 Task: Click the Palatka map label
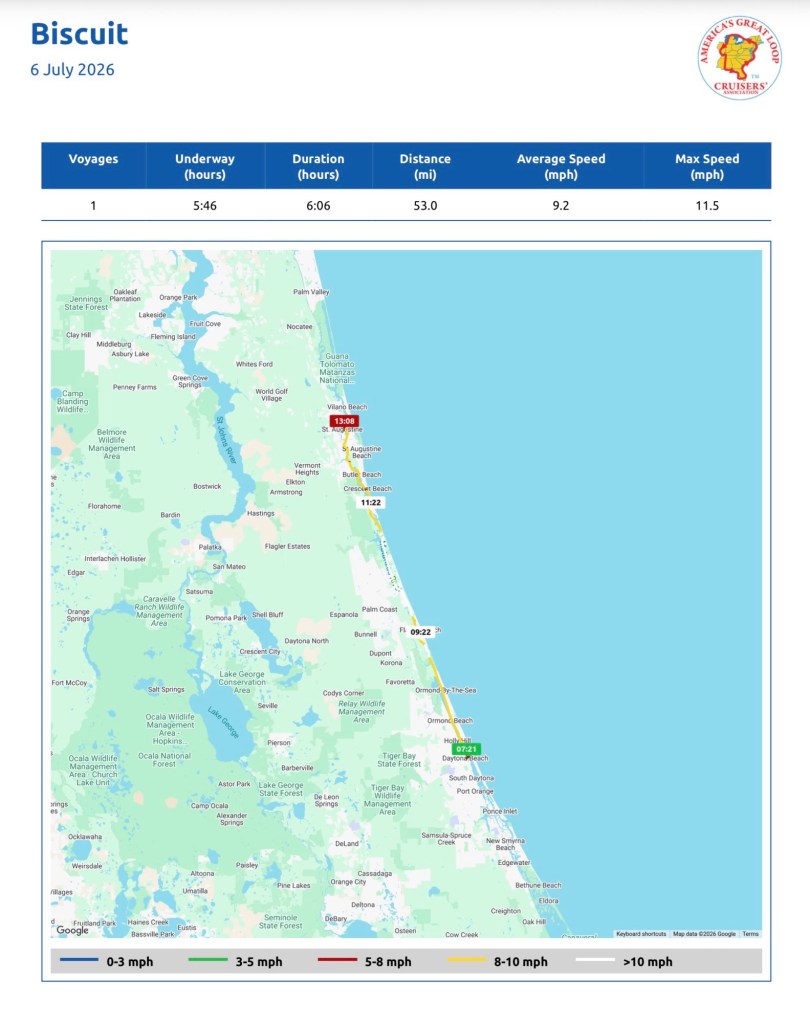tap(210, 547)
